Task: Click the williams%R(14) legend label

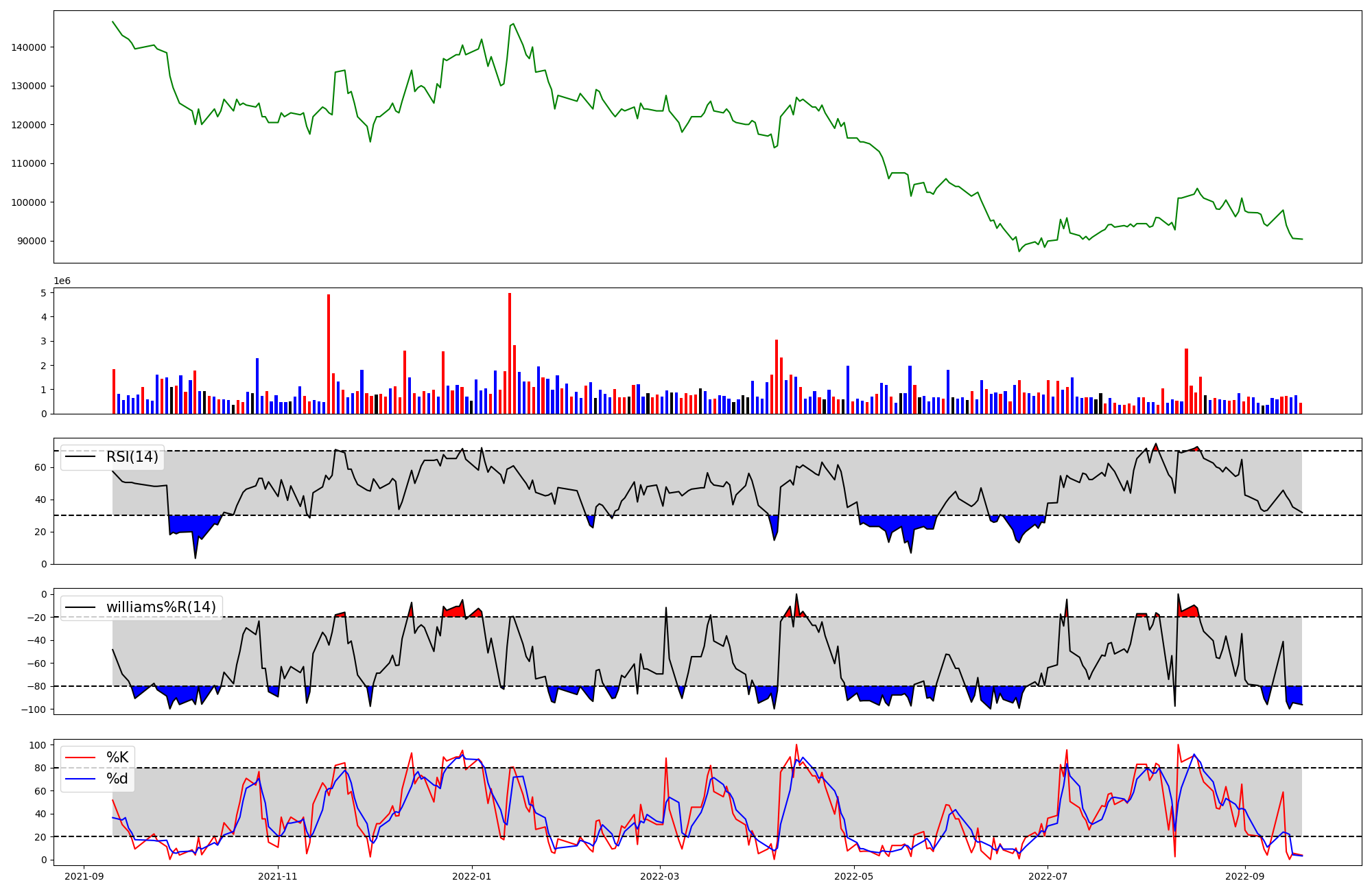Action: 161,607
